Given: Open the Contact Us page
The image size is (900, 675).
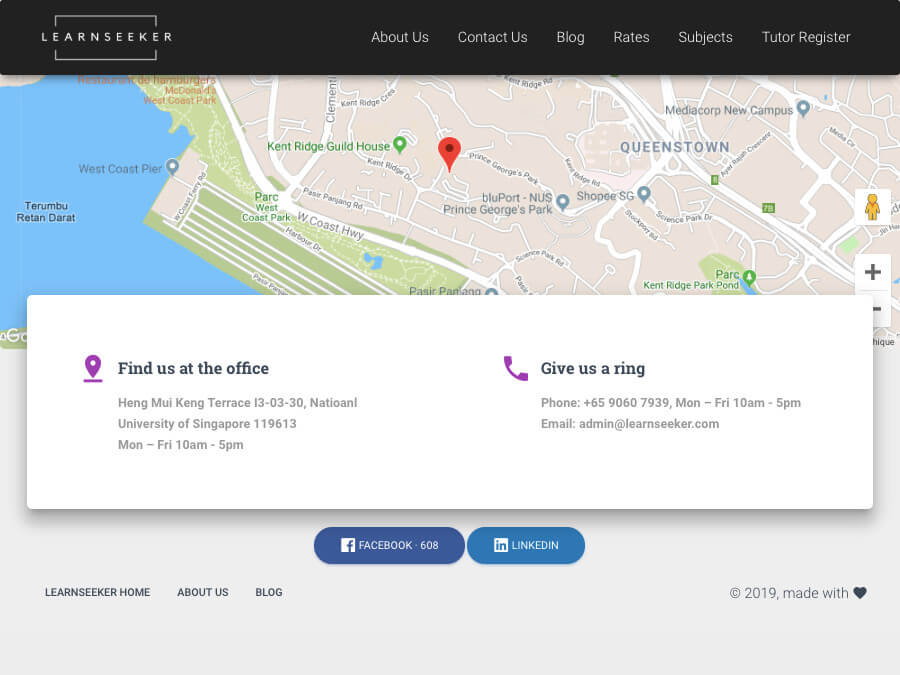Looking at the screenshot, I should click(x=492, y=37).
